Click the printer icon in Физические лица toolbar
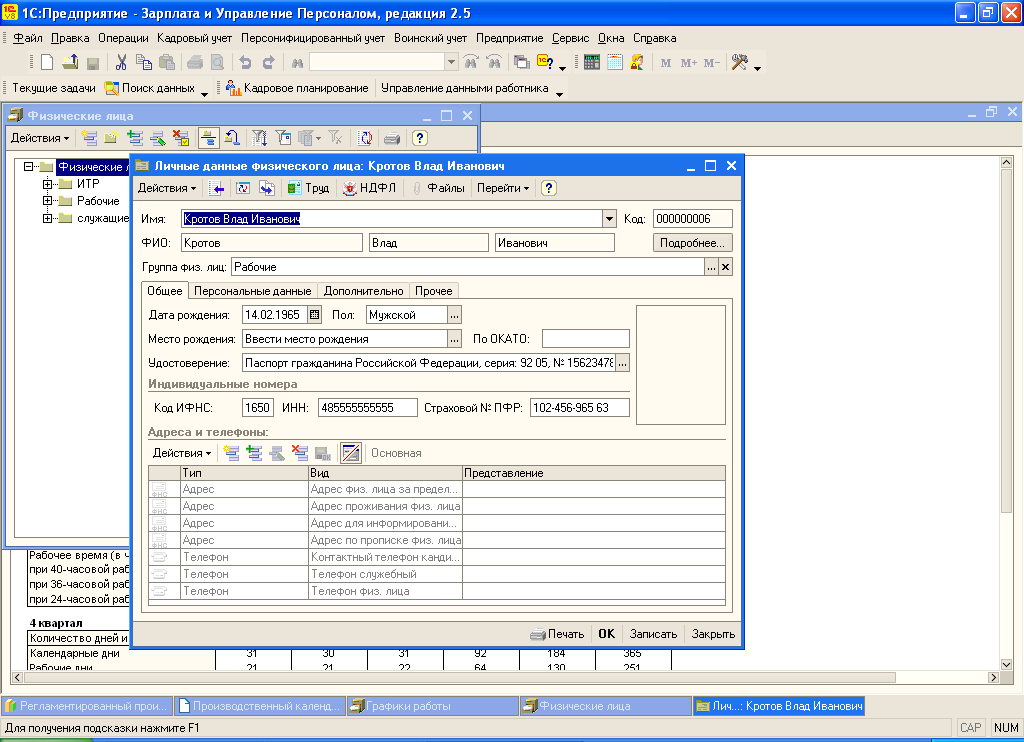The width and height of the screenshot is (1024, 742). coord(392,138)
